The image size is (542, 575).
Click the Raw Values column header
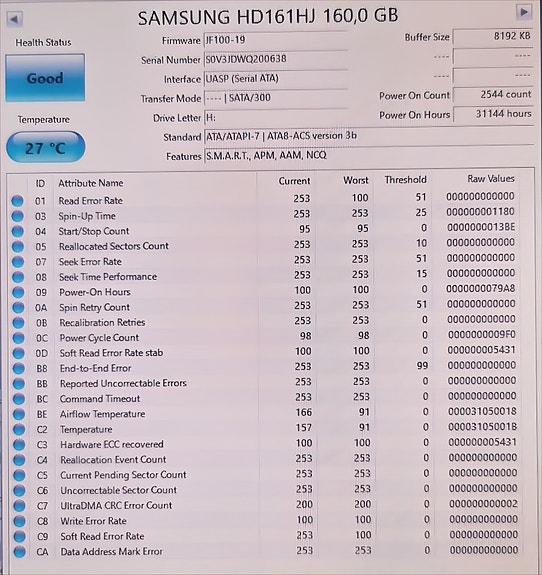pos(491,179)
